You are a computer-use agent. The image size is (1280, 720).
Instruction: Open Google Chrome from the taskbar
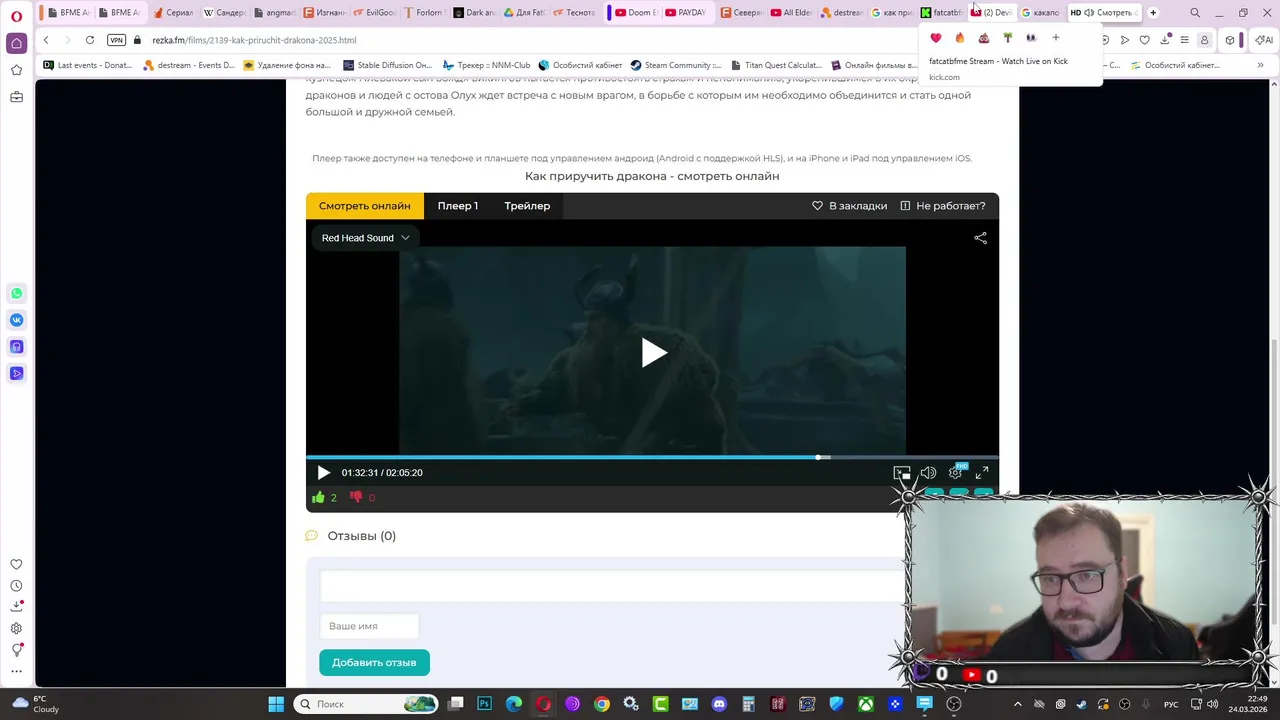602,704
